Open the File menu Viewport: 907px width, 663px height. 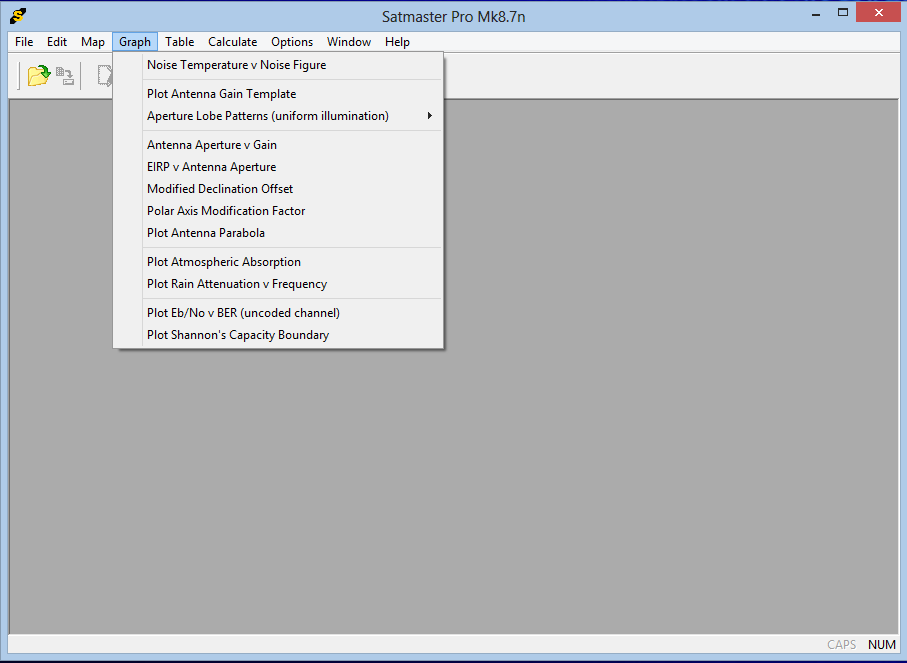(24, 42)
